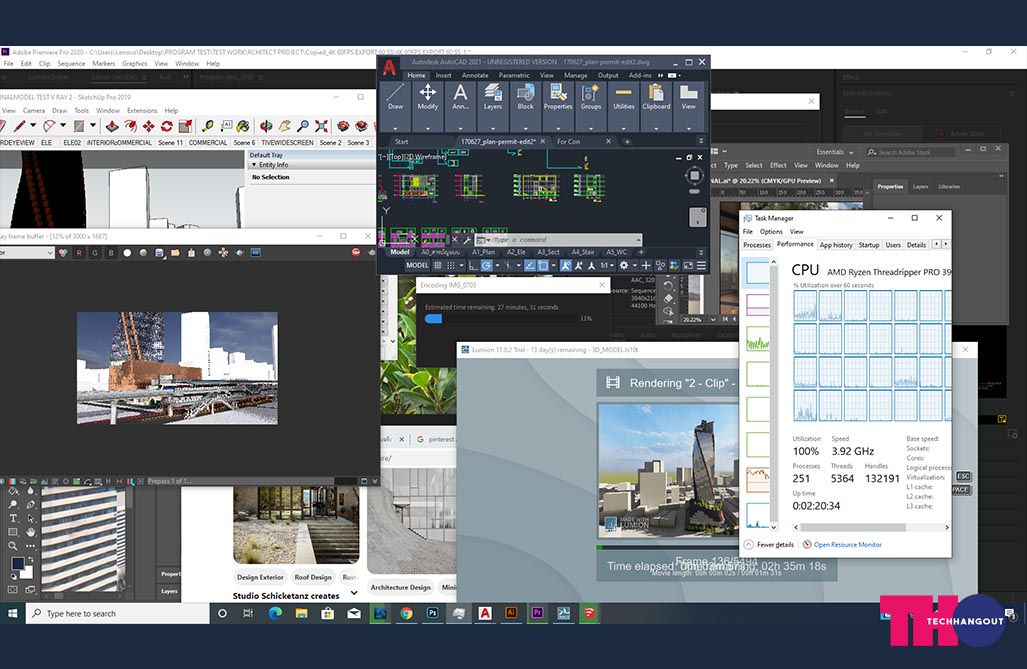Screen dimensions: 1027x669
Task: Click AutoCAD status bar customization menu icon
Action: (701, 265)
